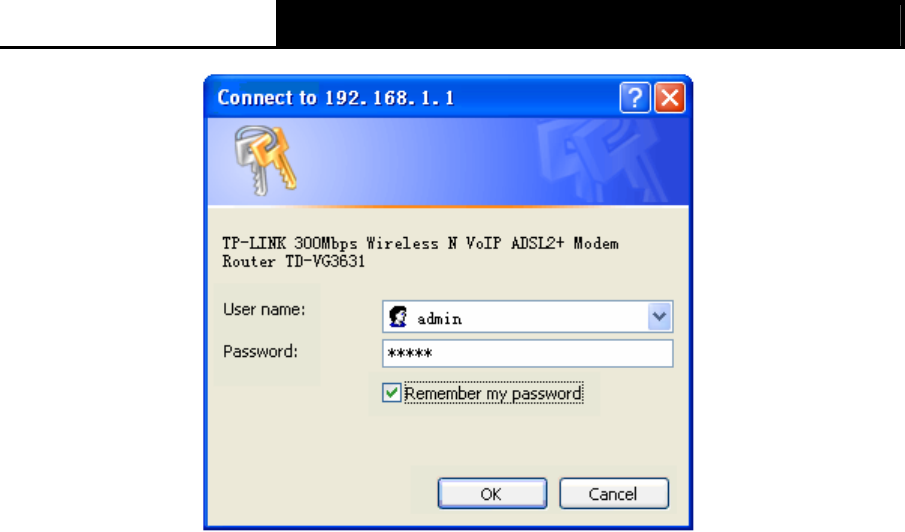Image resolution: width=905 pixels, height=532 pixels.
Task: Click the blue banner area of dialog
Action: [448, 162]
